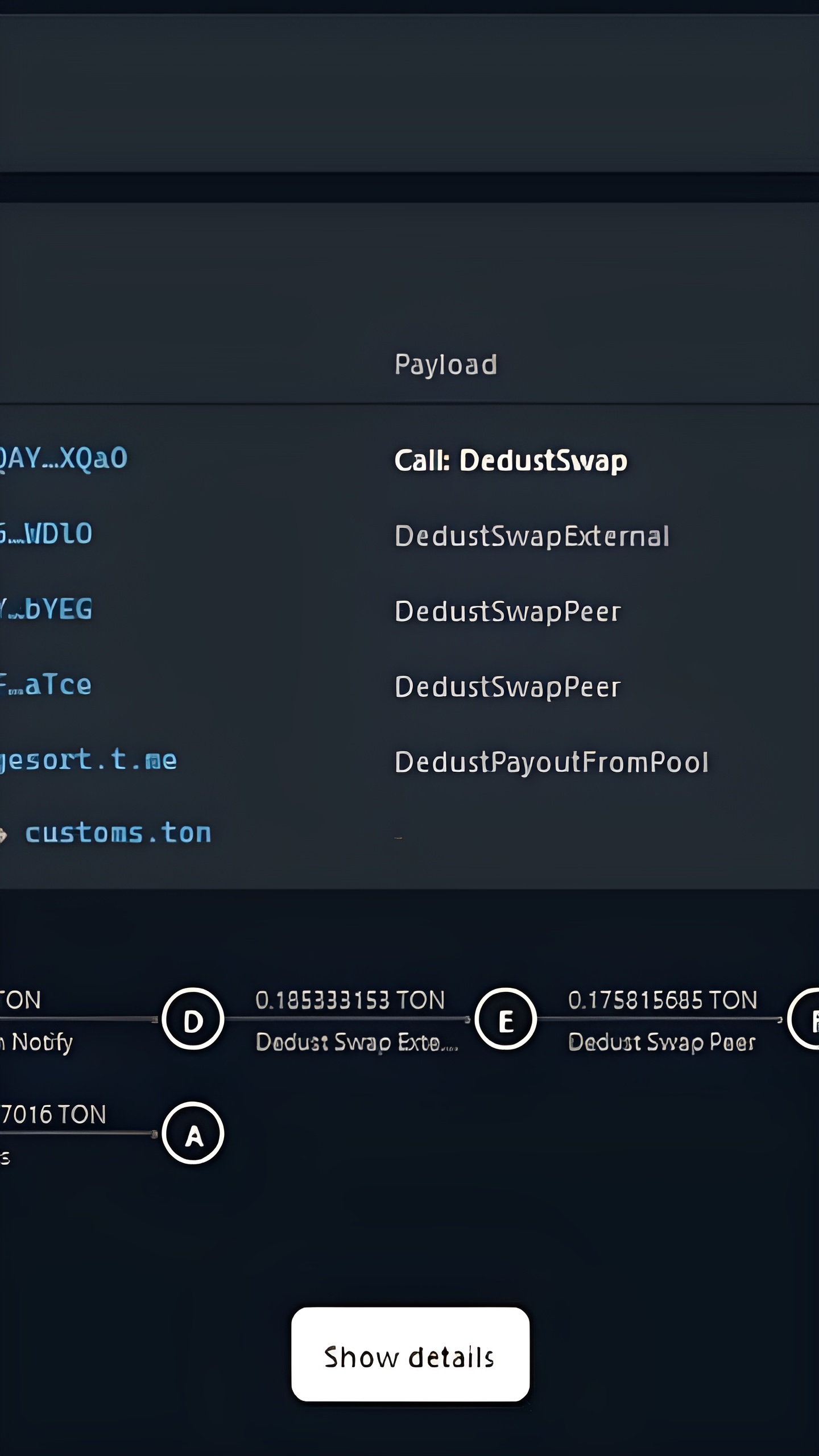Screen dimensions: 819x1456
Task: Select the 7016 TON amount before node A
Action: [x=53, y=1114]
